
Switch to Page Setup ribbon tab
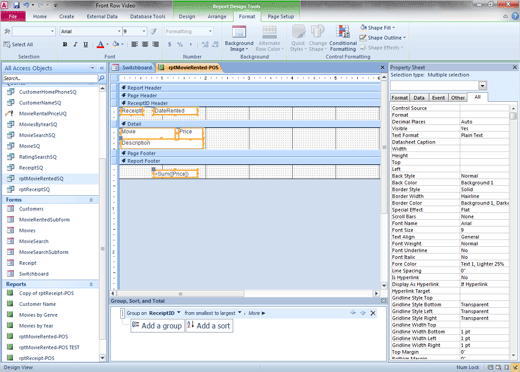281,16
